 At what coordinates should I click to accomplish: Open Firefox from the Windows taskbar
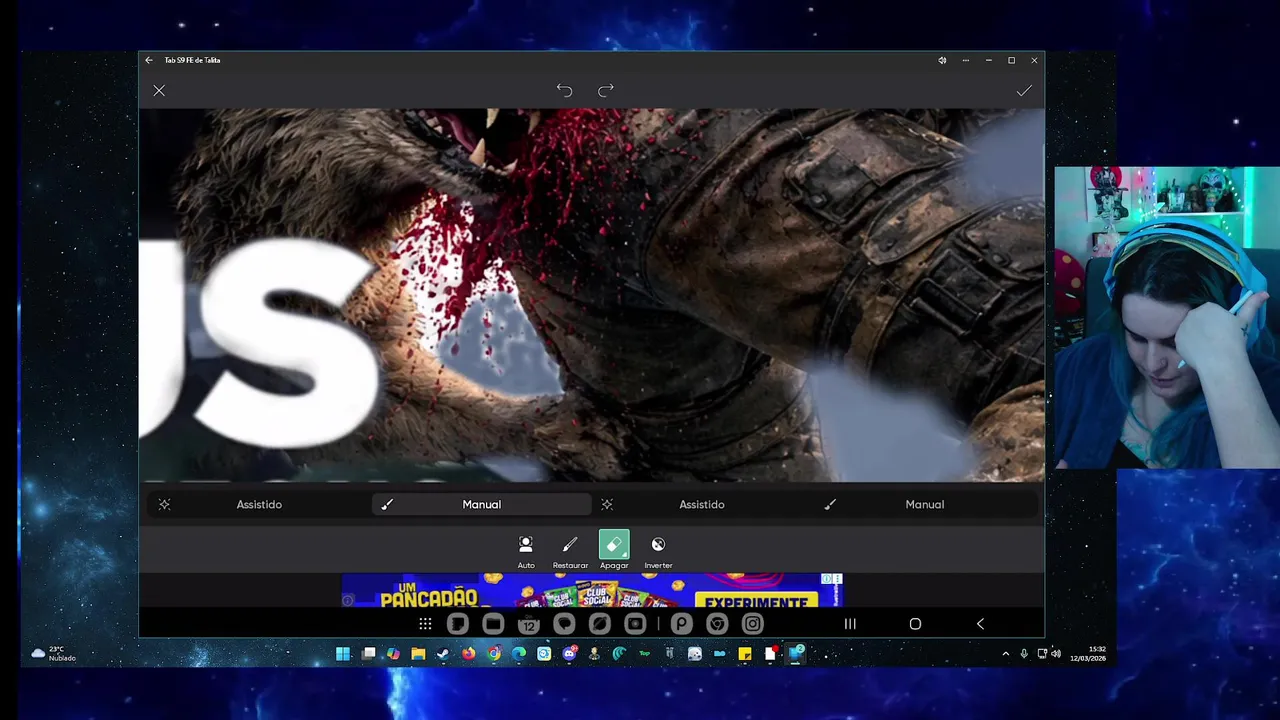[x=468, y=654]
